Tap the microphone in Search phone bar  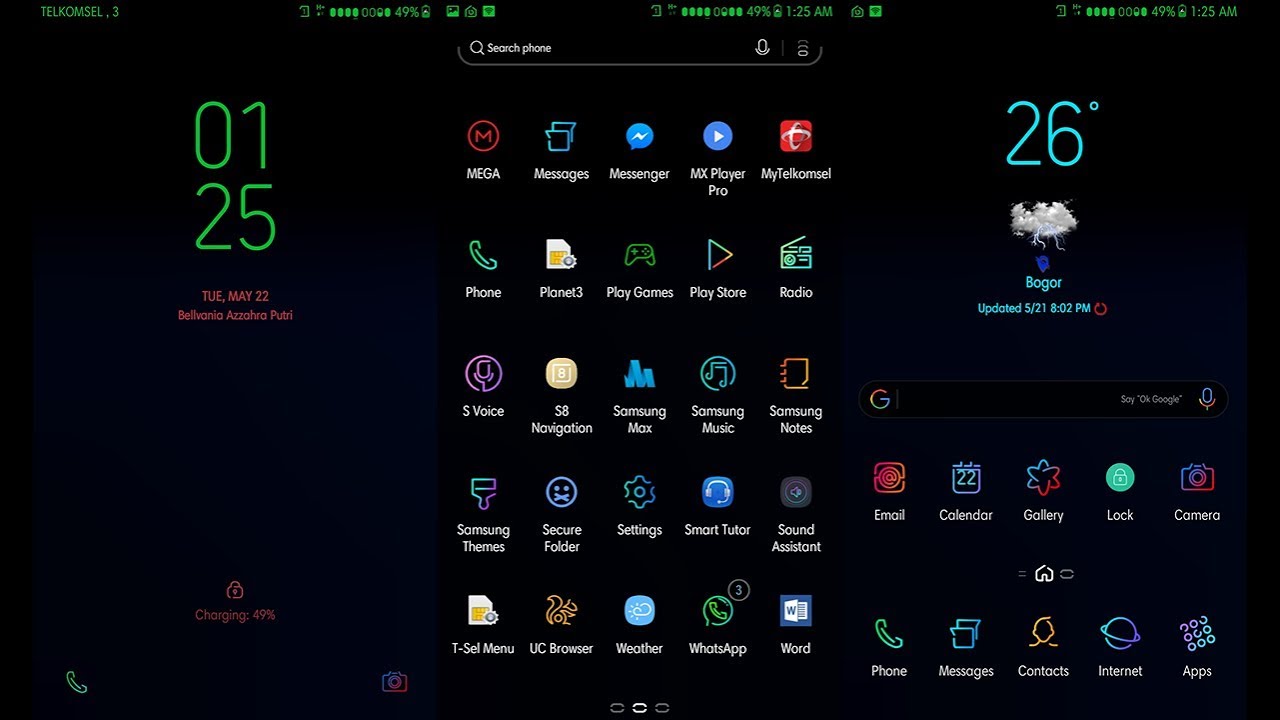click(x=762, y=48)
